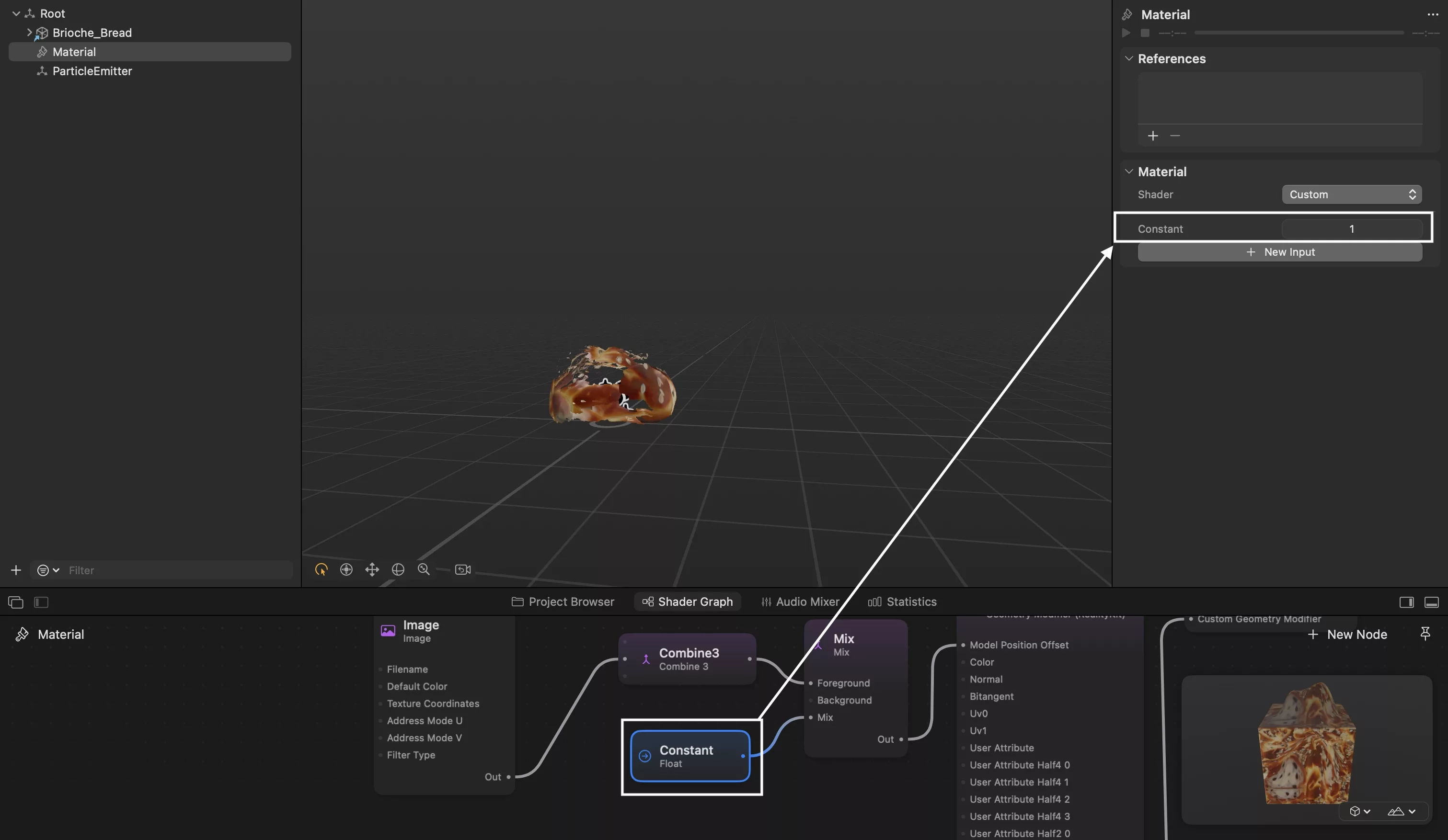Click the Mix node title
Image resolution: width=1448 pixels, height=840 pixels.
click(843, 639)
